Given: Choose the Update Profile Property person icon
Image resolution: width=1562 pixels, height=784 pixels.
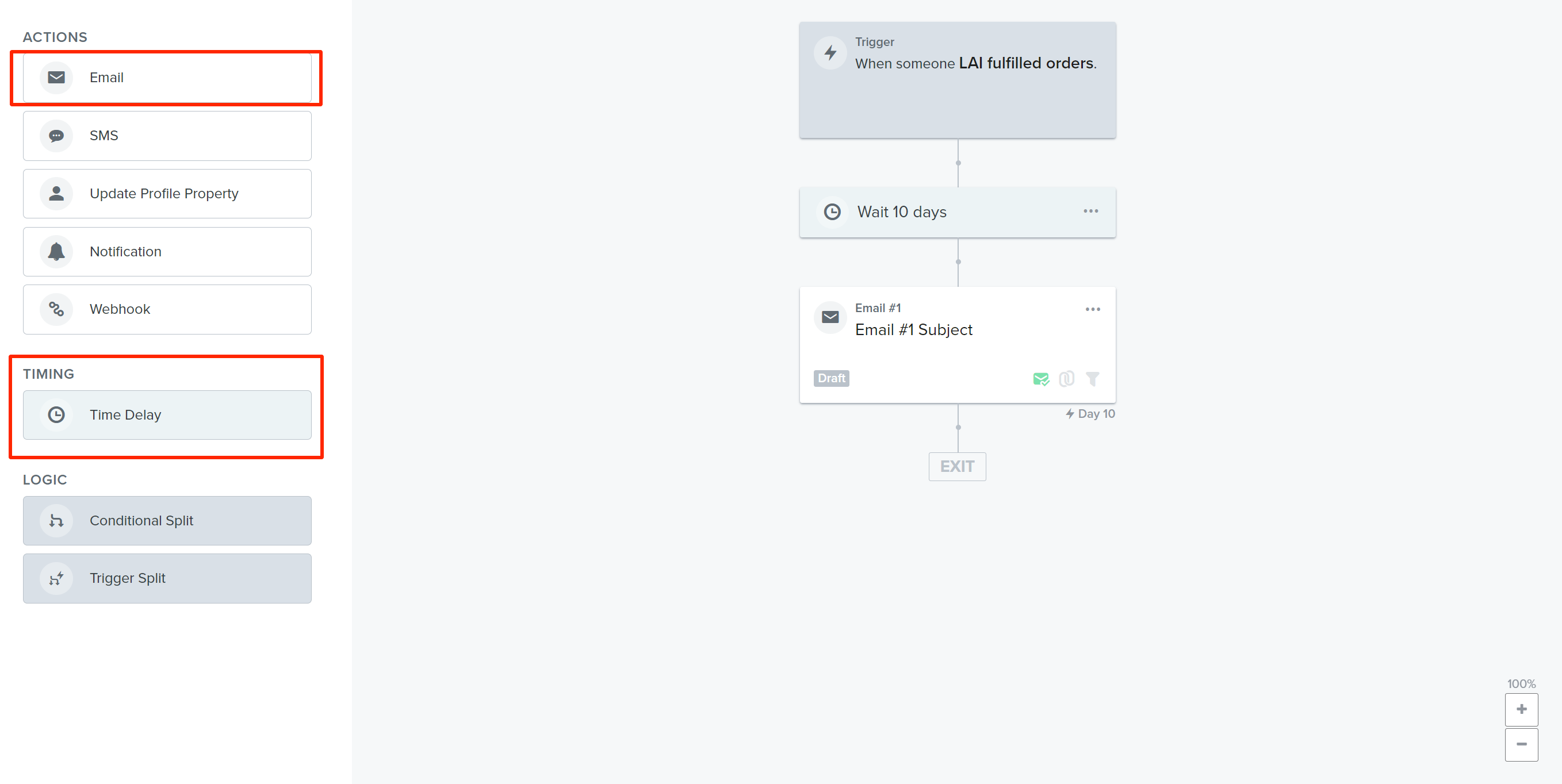Looking at the screenshot, I should coord(56,194).
